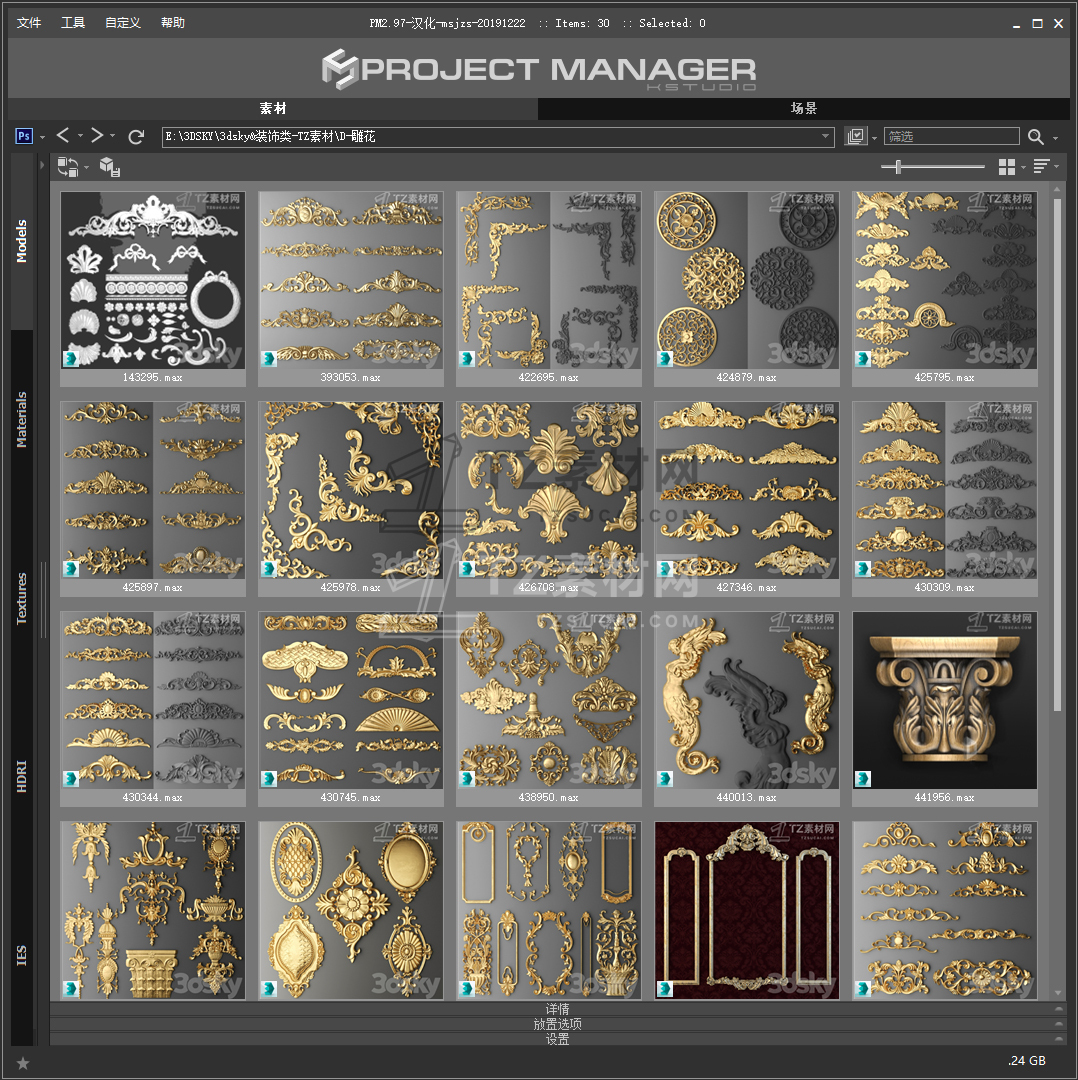Select the HDRI side tab
The height and width of the screenshot is (1080, 1078).
[x=22, y=776]
